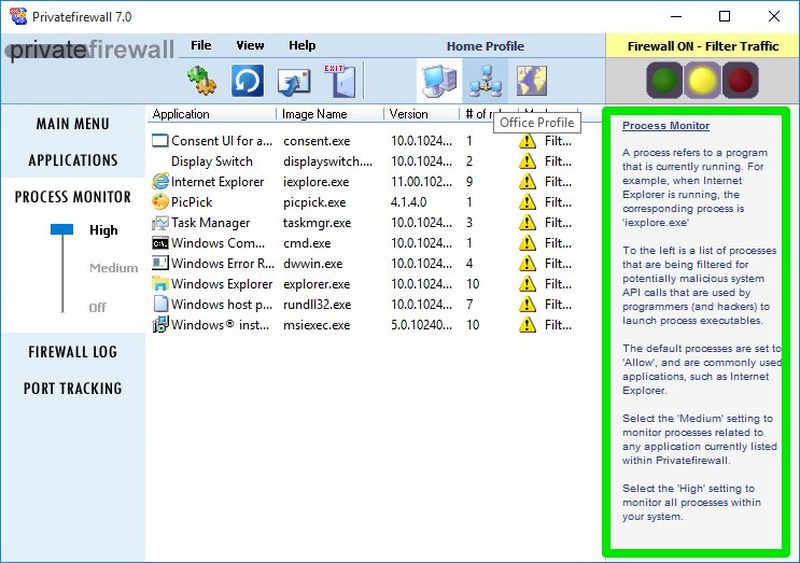Click the yellow Filter Traffic light
Screen dimensions: 800x563
point(702,80)
